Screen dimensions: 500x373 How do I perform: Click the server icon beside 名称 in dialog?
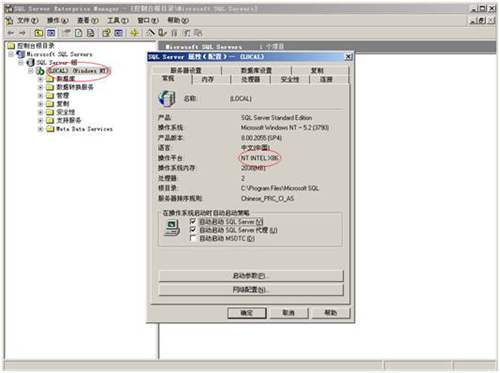click(167, 99)
